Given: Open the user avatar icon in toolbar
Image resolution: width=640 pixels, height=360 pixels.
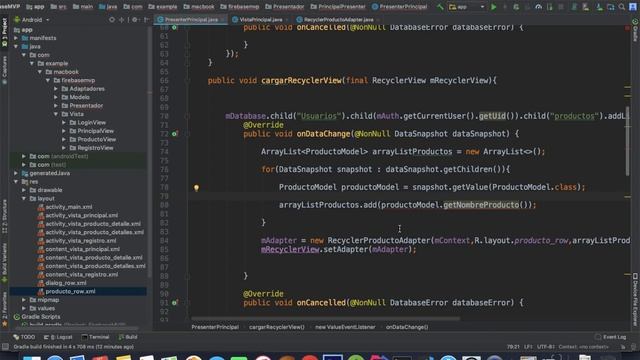Looking at the screenshot, I should (x=633, y=7).
